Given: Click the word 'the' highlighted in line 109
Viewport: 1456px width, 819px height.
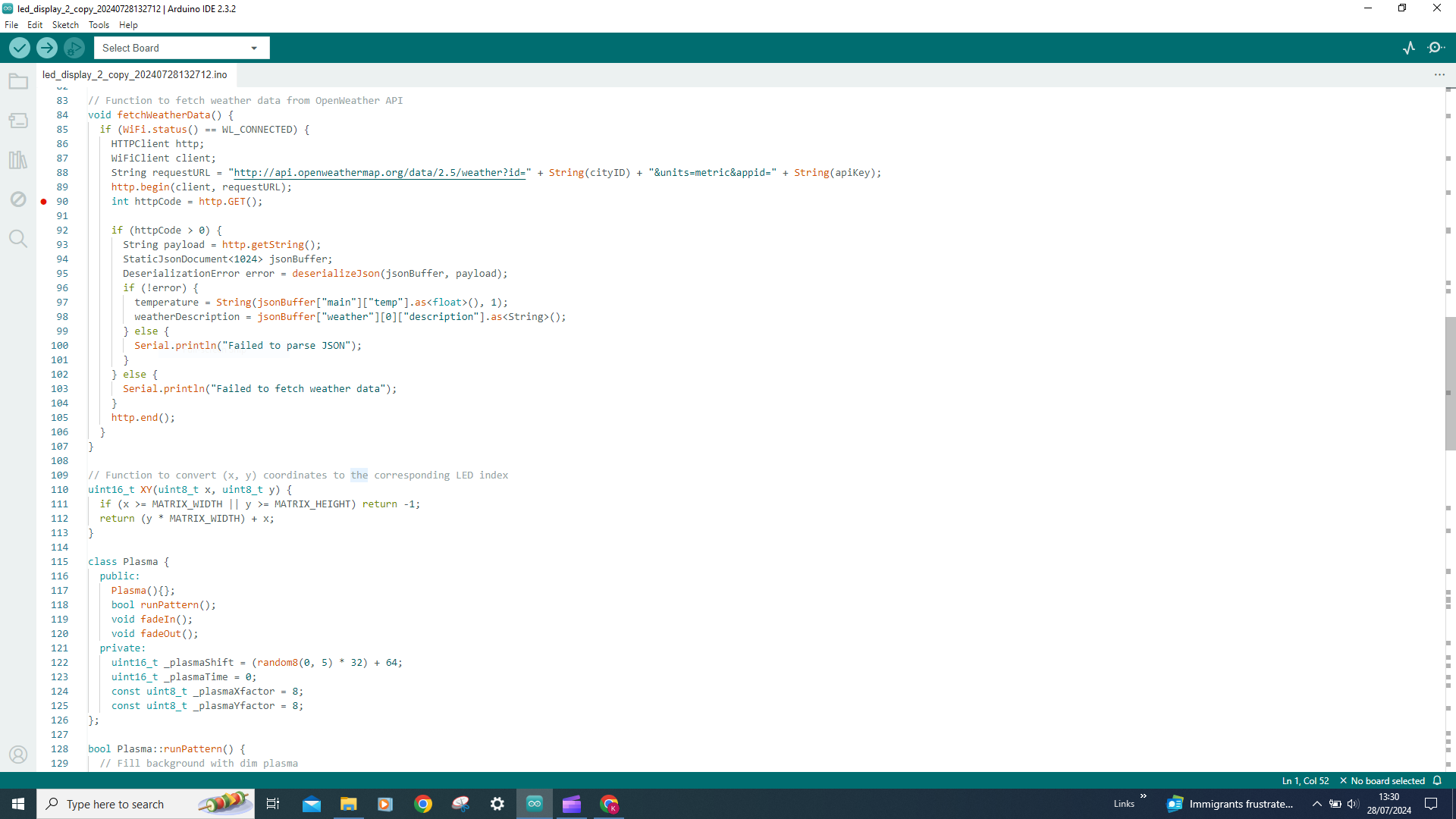Looking at the screenshot, I should [359, 475].
